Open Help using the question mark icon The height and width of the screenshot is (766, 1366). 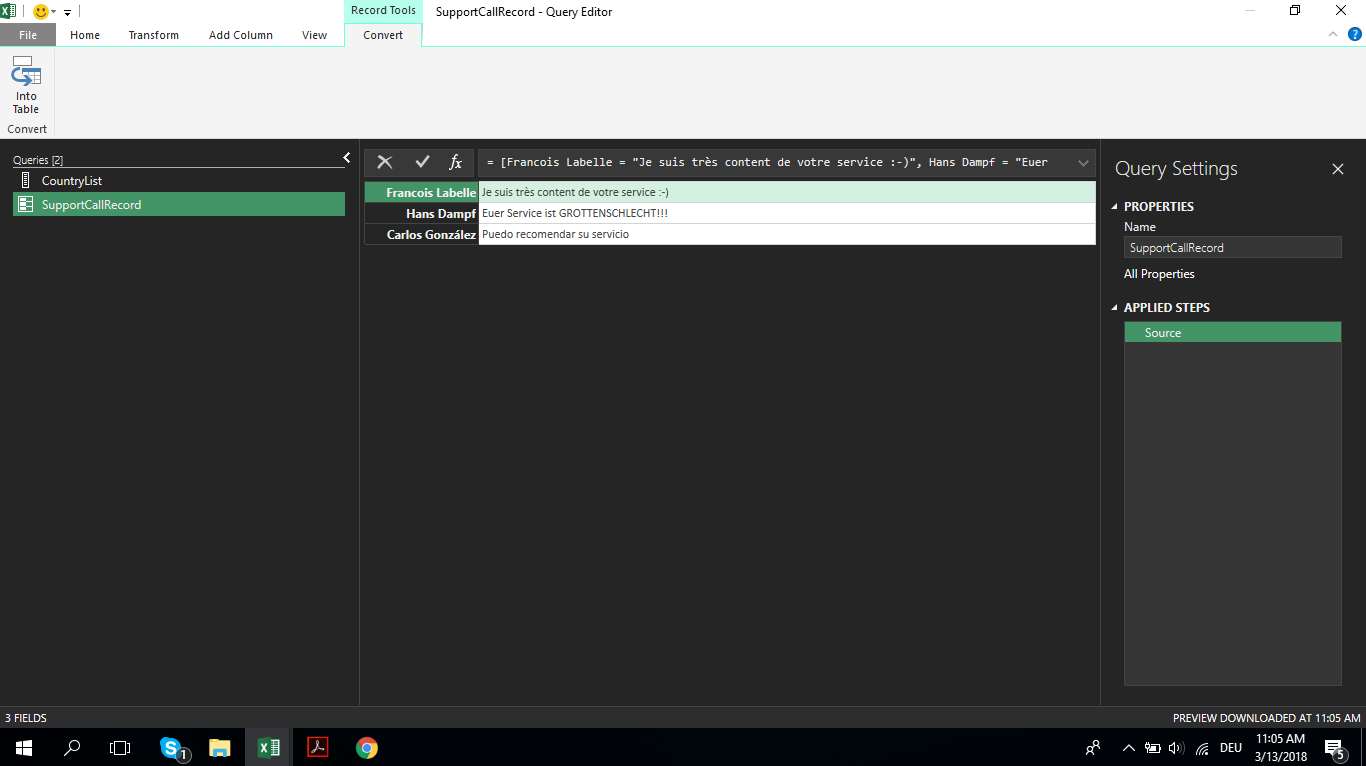click(x=1357, y=33)
